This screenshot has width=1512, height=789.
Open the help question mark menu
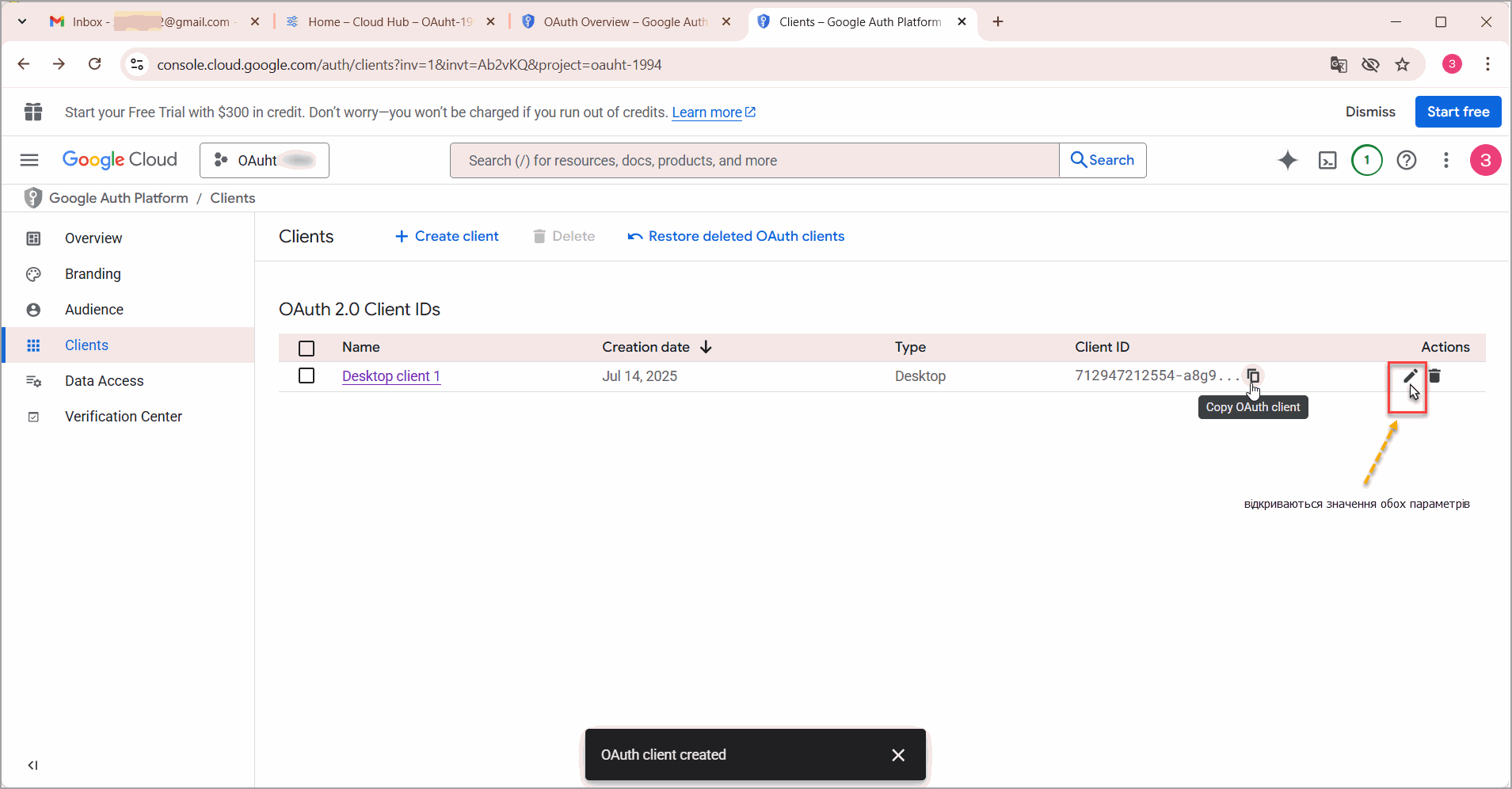pos(1407,161)
